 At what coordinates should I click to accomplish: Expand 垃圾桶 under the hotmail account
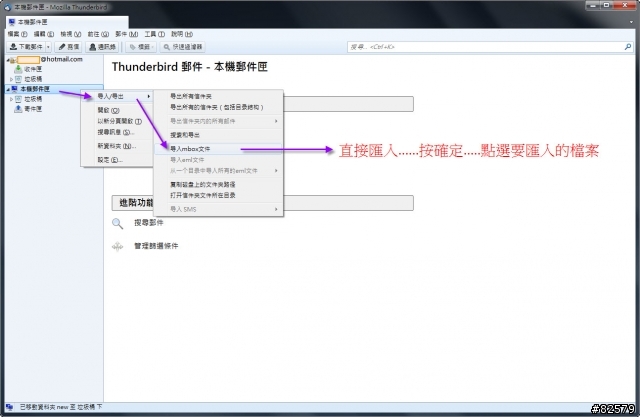pyautogui.click(x=11, y=79)
